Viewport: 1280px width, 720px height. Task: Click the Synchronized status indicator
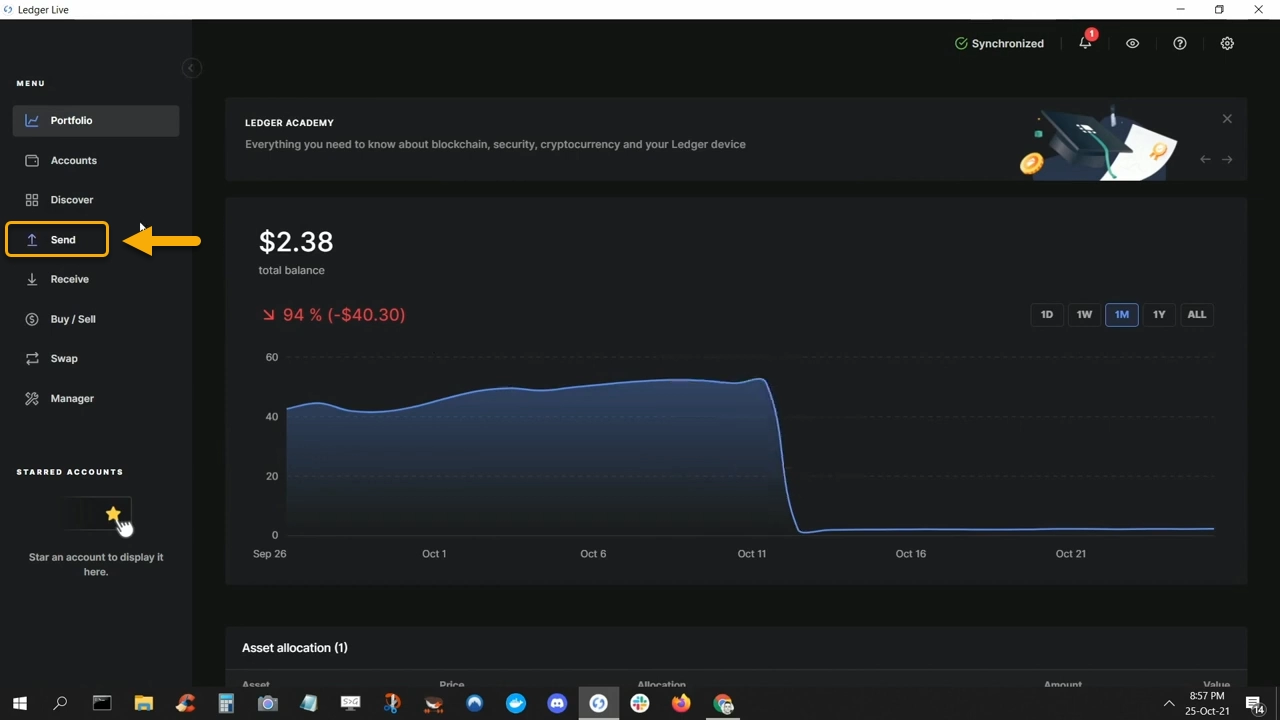[x=999, y=44]
